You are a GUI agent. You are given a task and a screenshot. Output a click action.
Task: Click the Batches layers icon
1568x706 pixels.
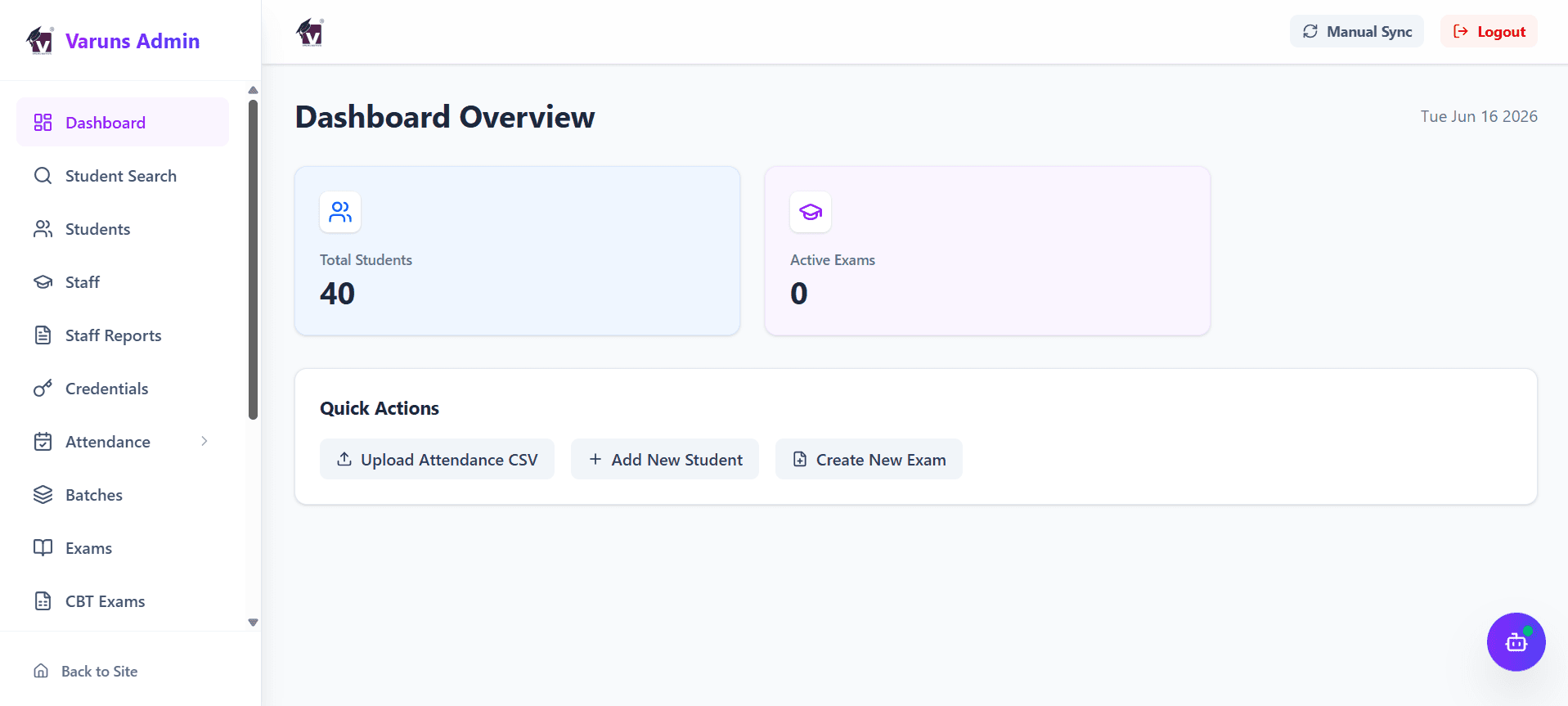click(x=43, y=495)
